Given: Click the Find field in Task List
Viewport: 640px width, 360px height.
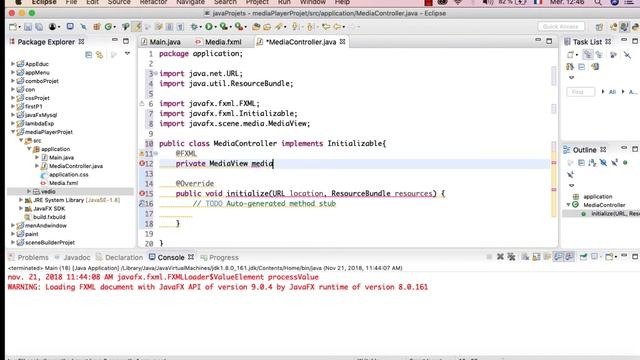Looking at the screenshot, I should [580, 92].
